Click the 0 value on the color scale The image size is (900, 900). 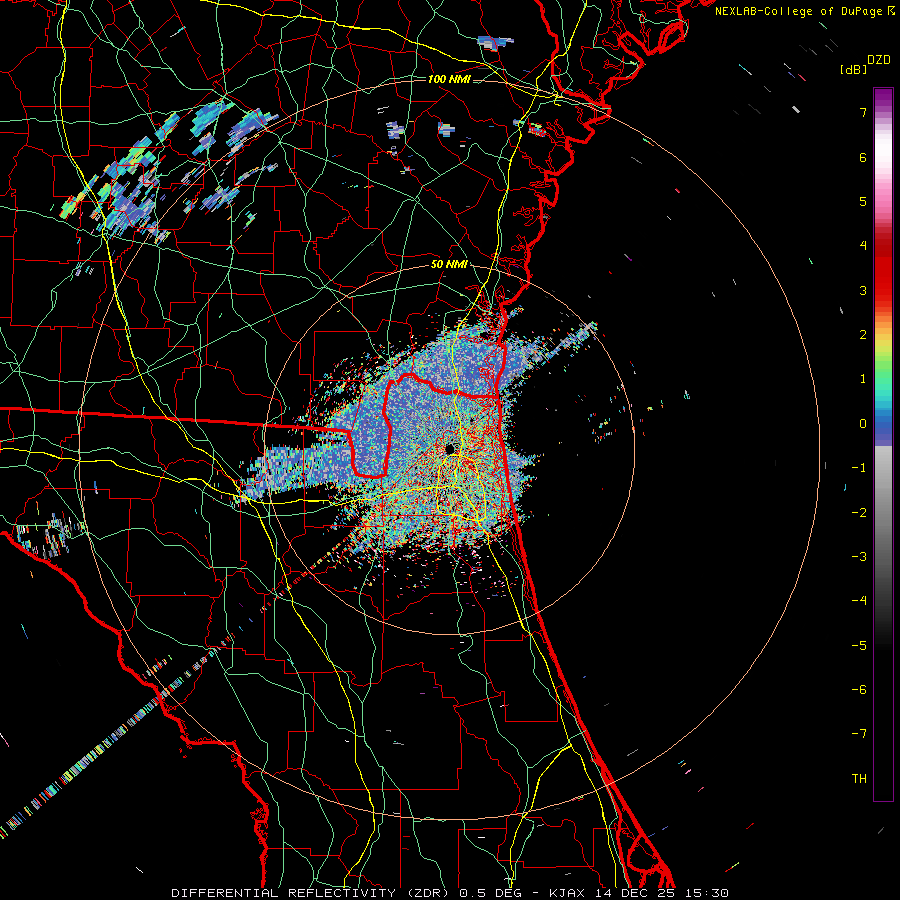pos(863,424)
